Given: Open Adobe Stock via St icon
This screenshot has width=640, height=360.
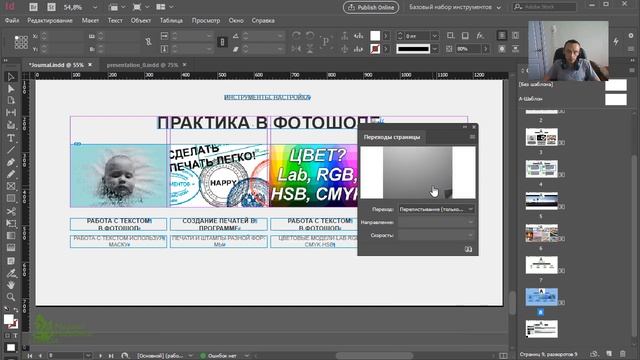Looking at the screenshot, I should [x=51, y=7].
